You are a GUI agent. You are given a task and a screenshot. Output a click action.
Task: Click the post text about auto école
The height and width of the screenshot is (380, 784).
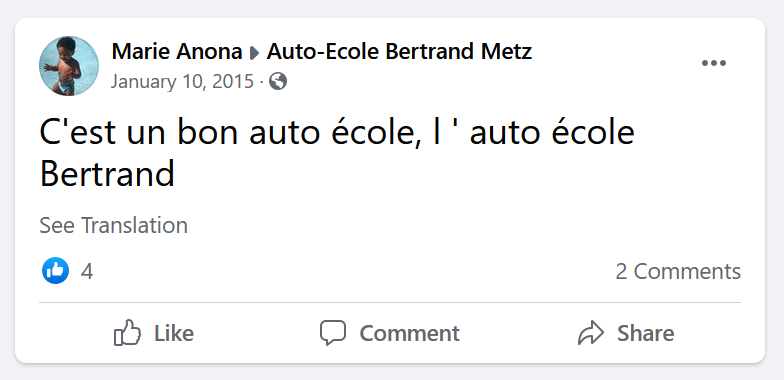(x=337, y=153)
